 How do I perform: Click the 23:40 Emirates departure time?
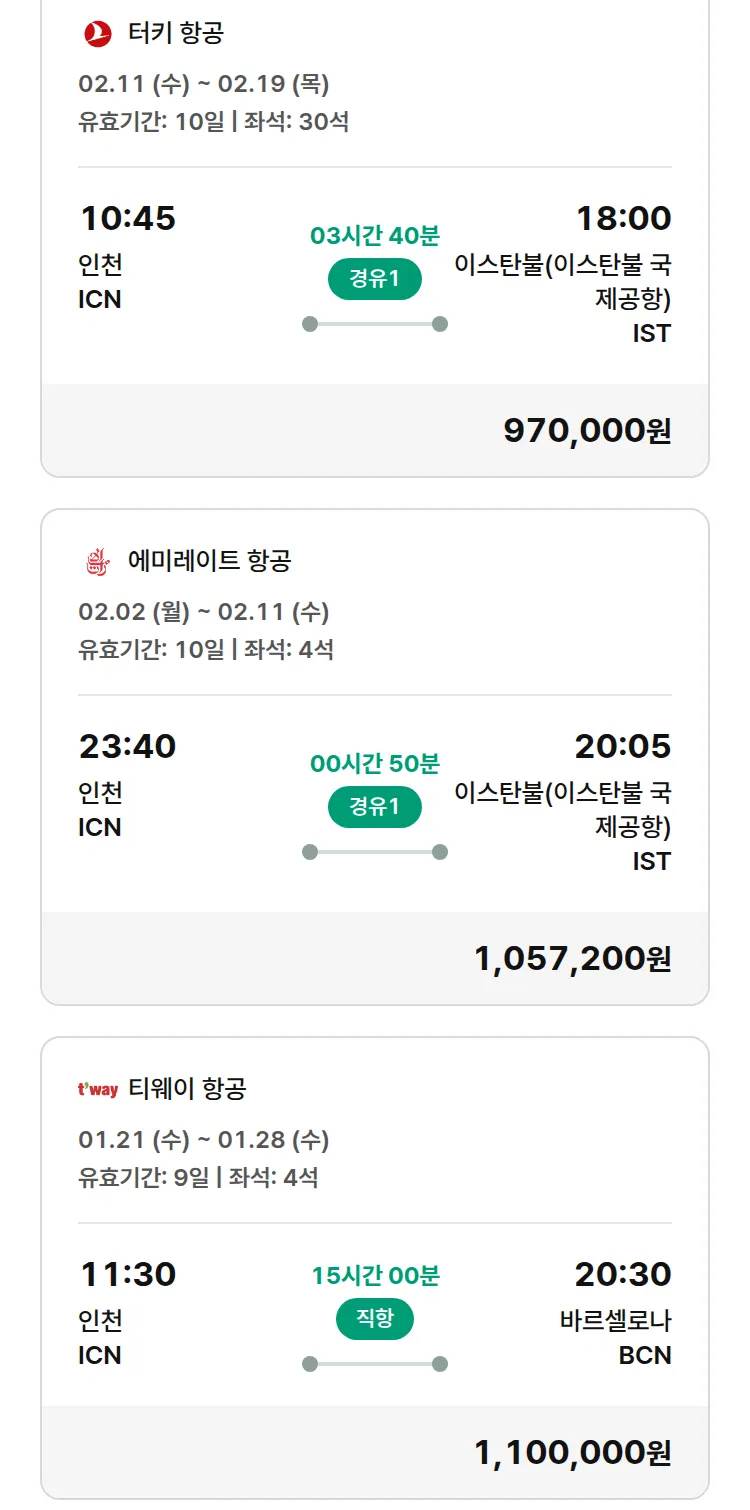(x=128, y=746)
